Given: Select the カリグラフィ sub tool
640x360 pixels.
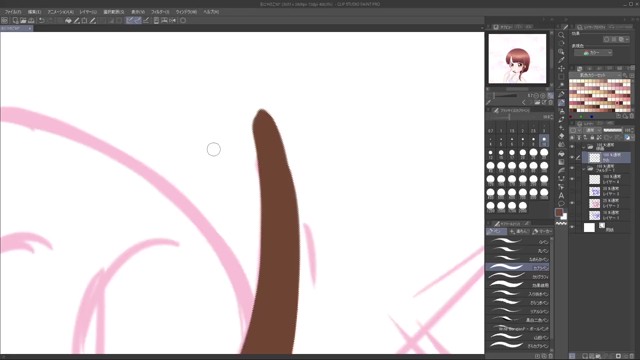Looking at the screenshot, I should (518, 277).
